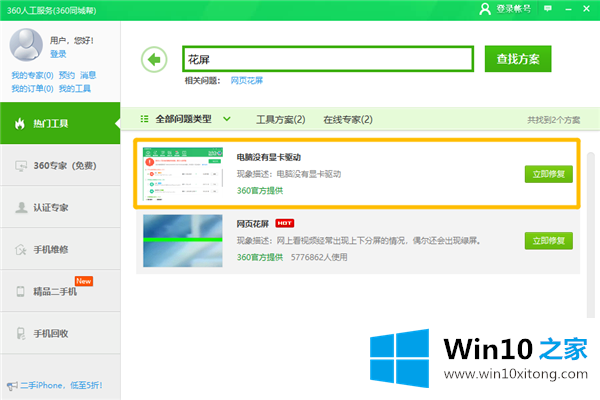Click the red HOT badge
Viewport: 600px width, 400px height.
point(284,223)
